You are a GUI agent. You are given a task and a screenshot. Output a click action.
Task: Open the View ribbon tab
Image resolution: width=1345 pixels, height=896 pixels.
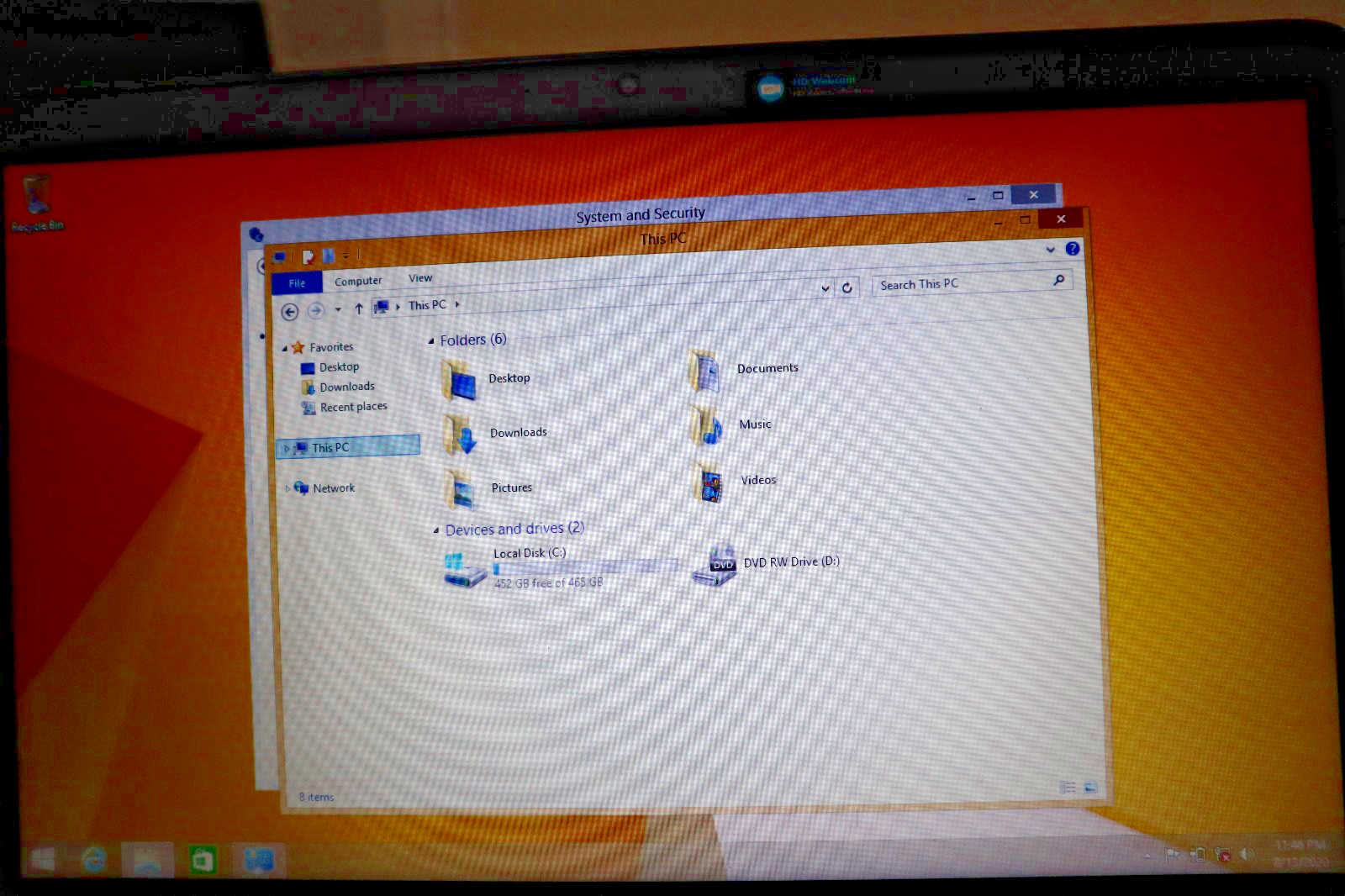click(420, 278)
